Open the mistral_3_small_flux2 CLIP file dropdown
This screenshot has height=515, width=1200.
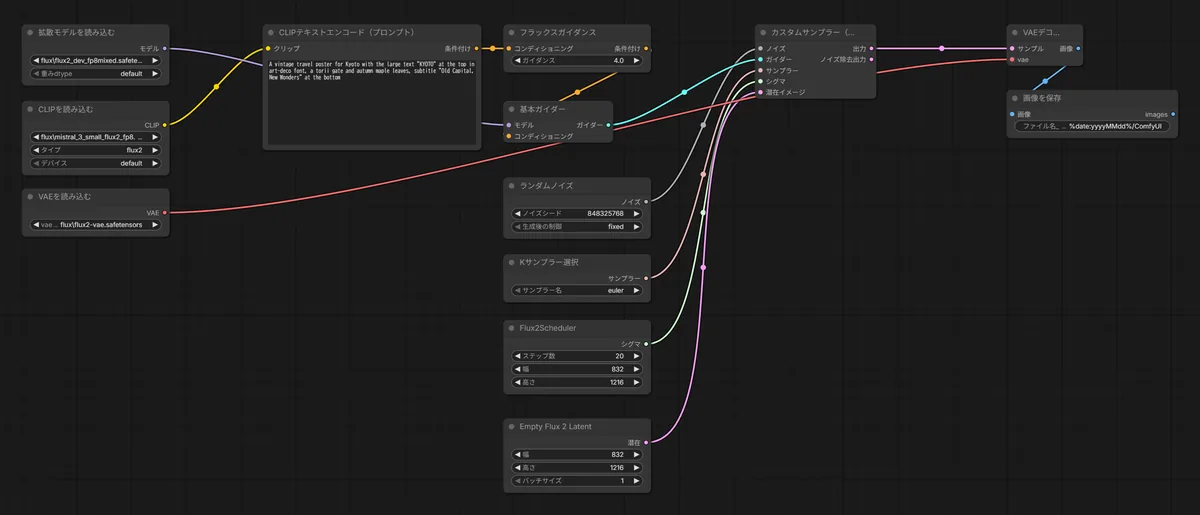[x=97, y=137]
